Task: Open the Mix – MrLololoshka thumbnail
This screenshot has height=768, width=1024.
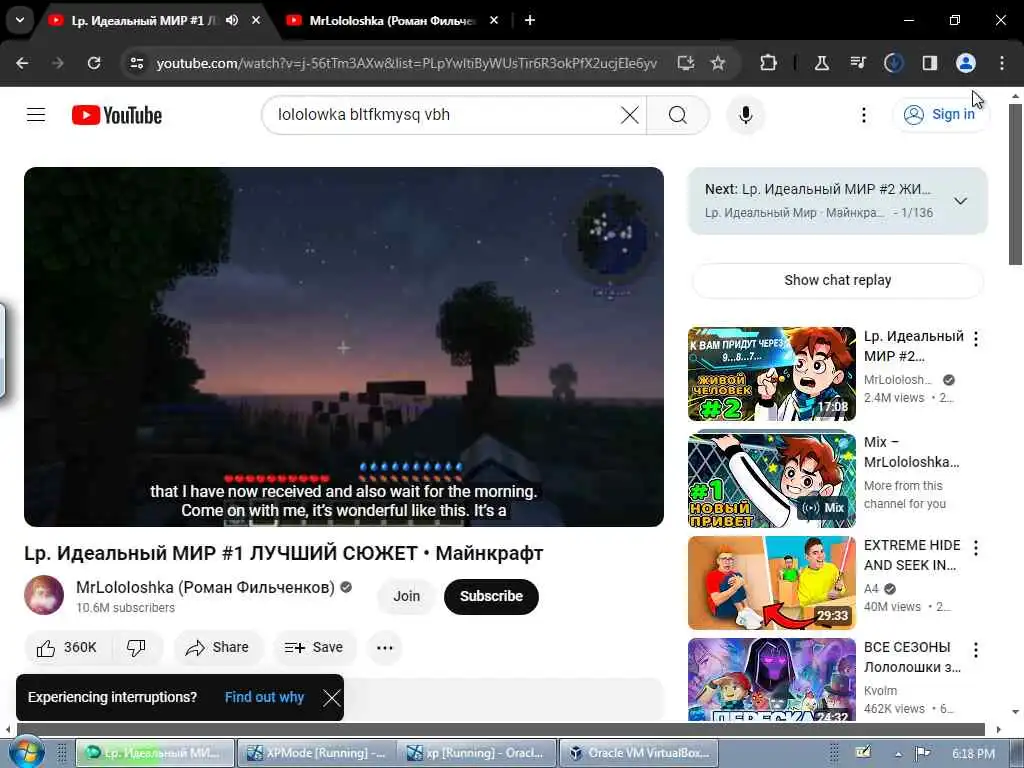Action: click(771, 480)
